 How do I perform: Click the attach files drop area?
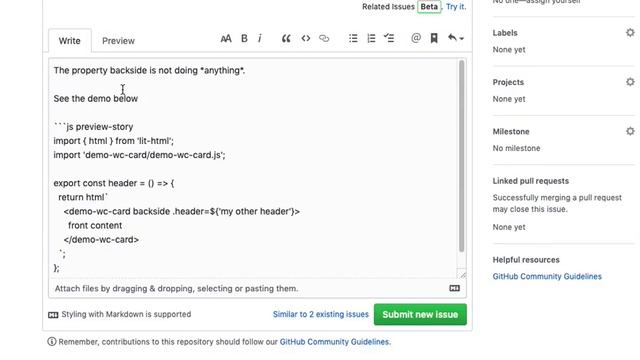click(x=257, y=289)
